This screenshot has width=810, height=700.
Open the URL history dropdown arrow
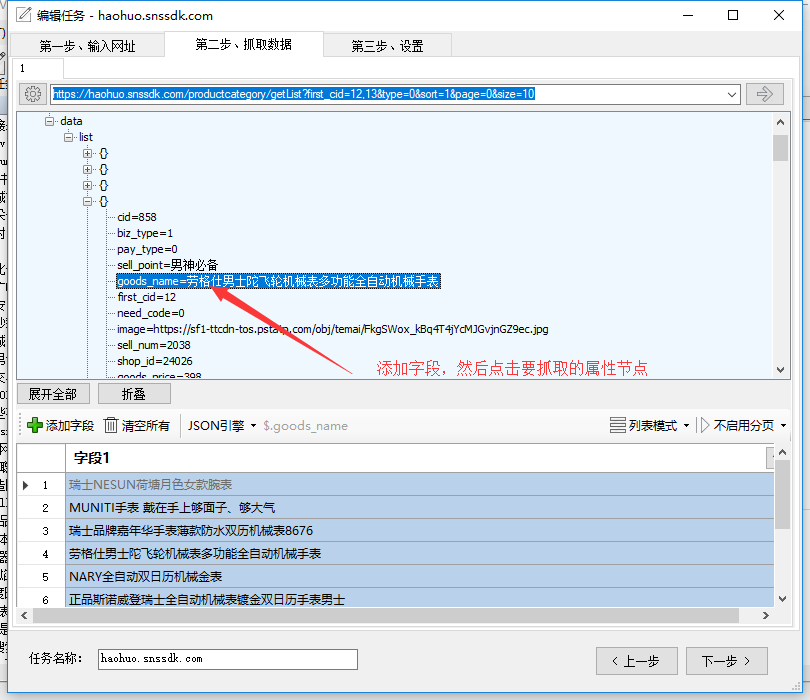732,93
